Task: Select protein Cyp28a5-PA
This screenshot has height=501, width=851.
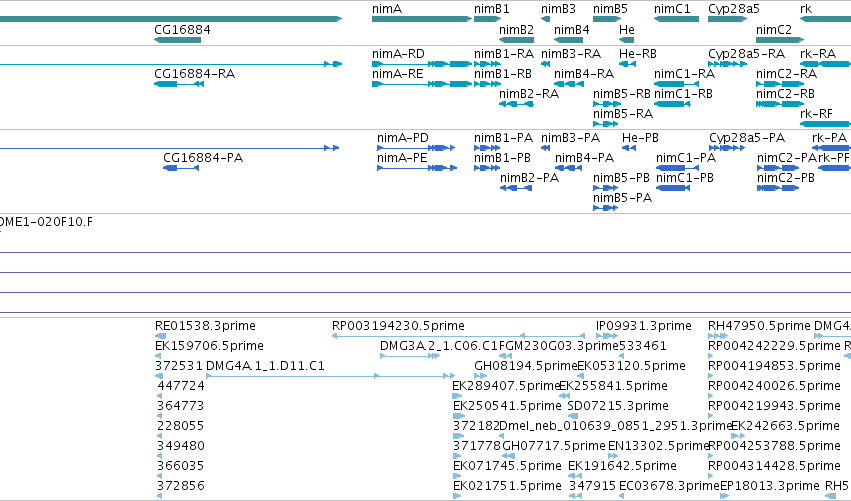Action: 727,148
